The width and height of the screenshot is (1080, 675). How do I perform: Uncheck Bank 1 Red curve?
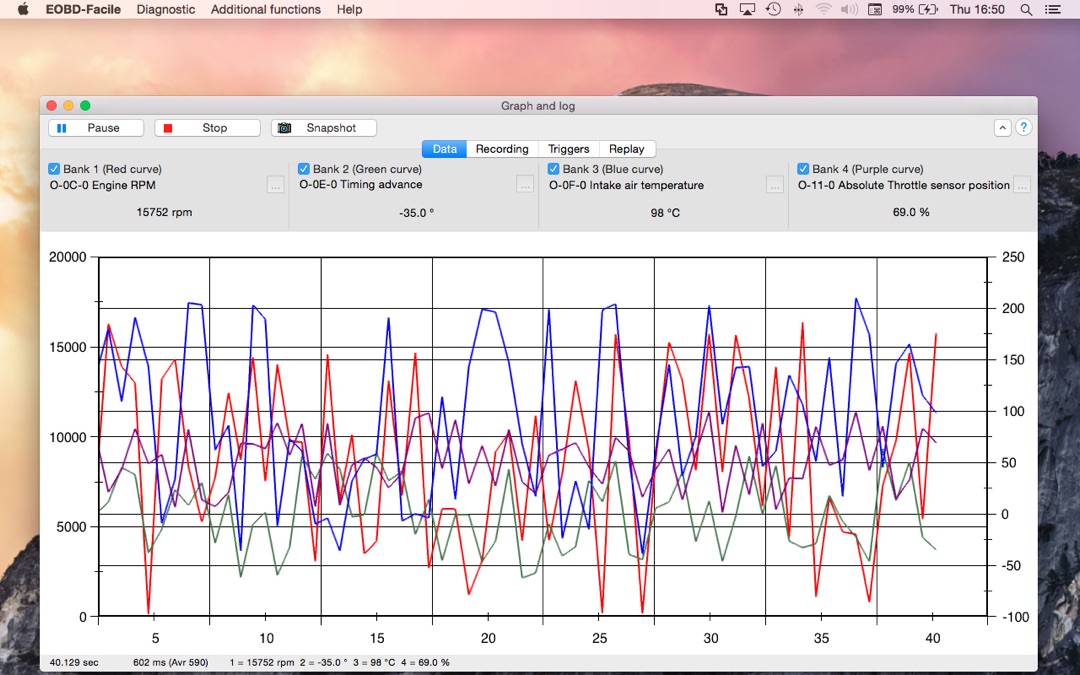(x=55, y=169)
